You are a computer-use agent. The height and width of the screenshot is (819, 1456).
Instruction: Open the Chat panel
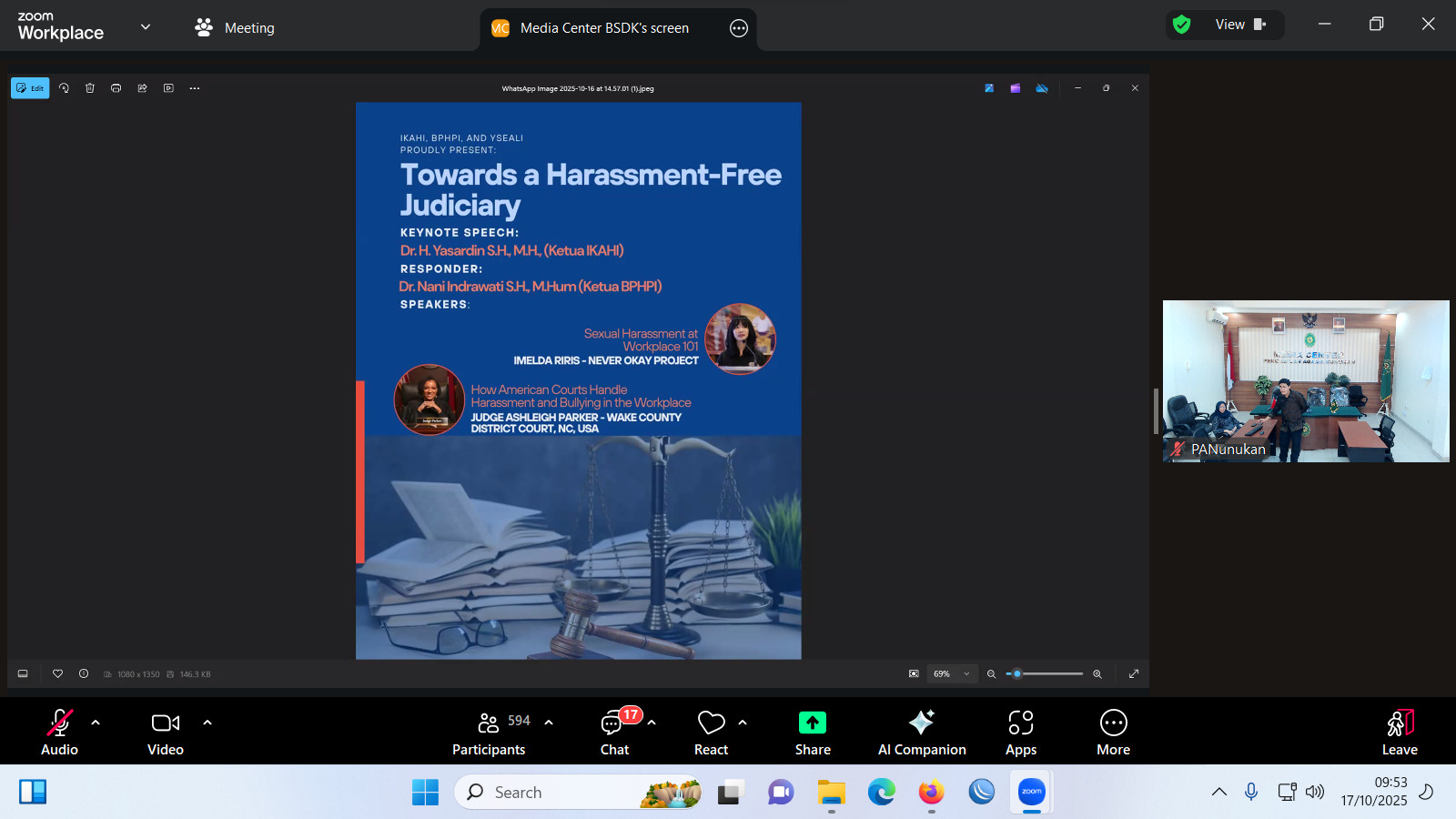pyautogui.click(x=614, y=733)
